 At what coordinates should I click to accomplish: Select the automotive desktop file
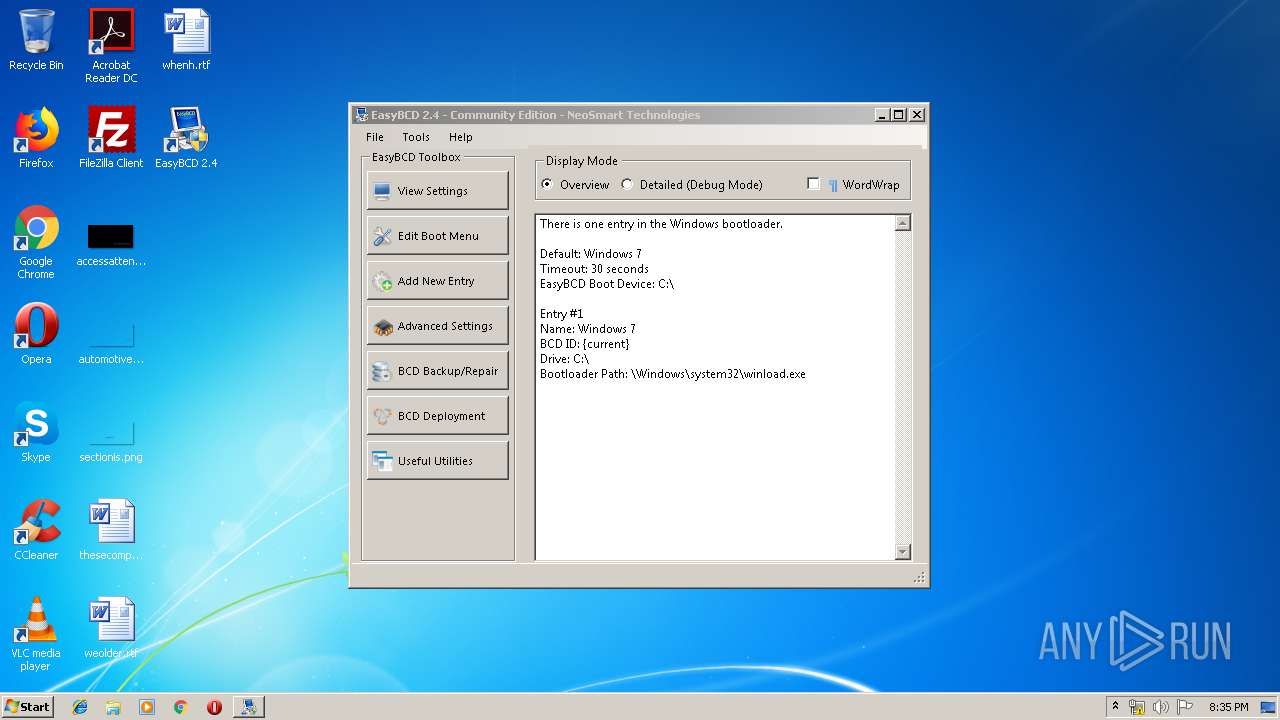pyautogui.click(x=111, y=344)
